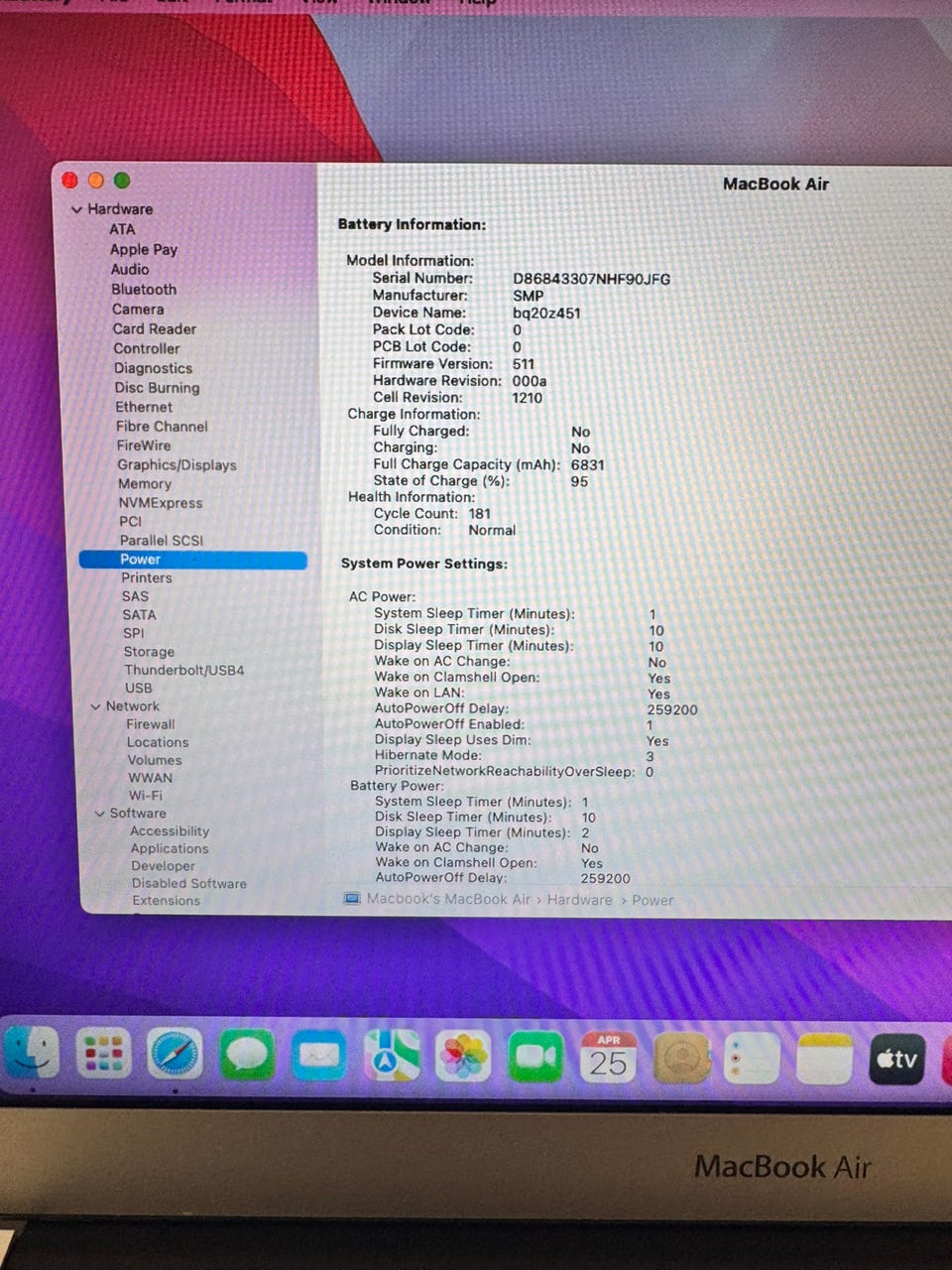The image size is (952, 1270).
Task: Open FireWire hardware info
Action: (144, 445)
